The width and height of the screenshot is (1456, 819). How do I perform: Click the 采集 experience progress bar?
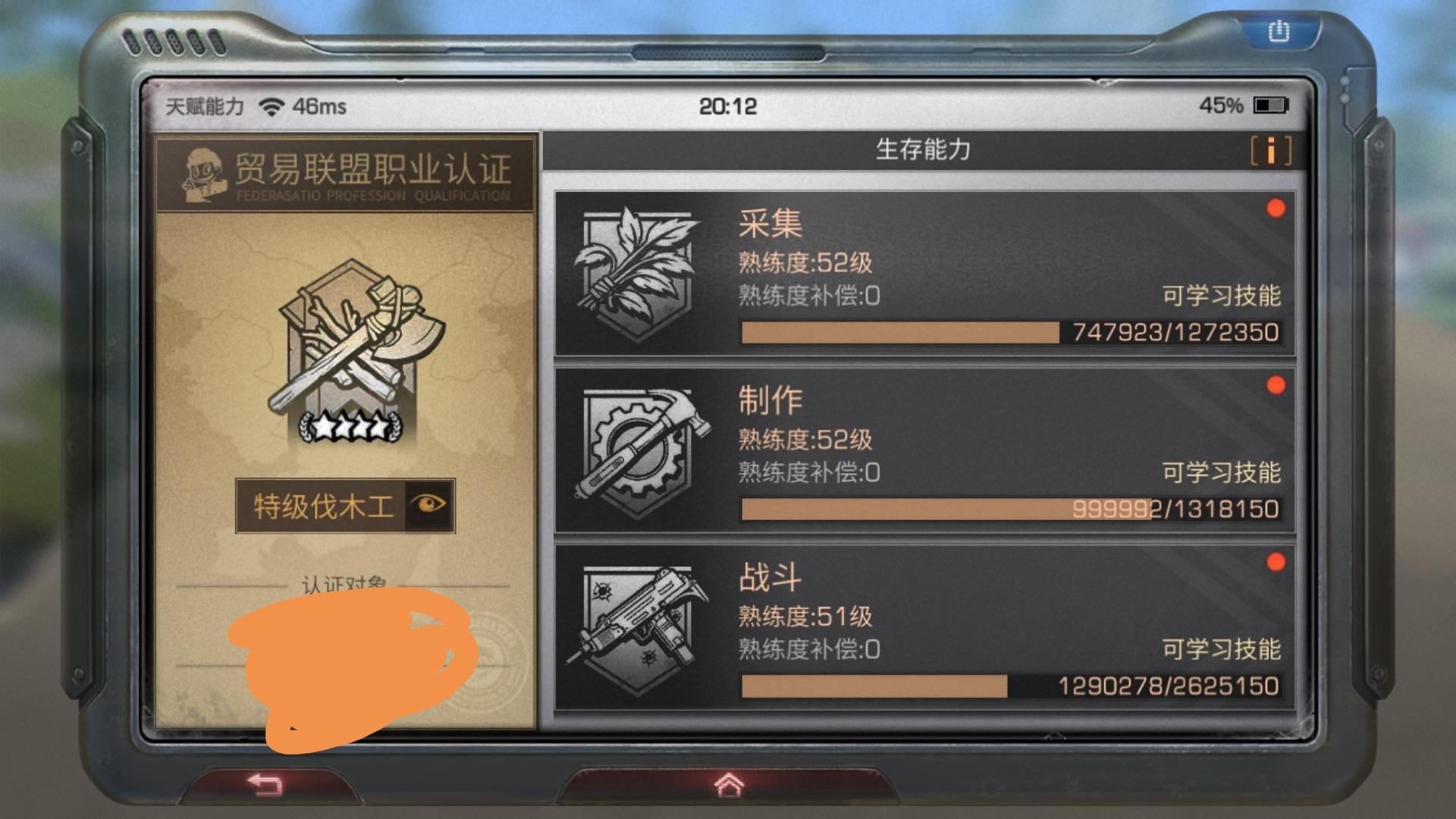click(1011, 332)
